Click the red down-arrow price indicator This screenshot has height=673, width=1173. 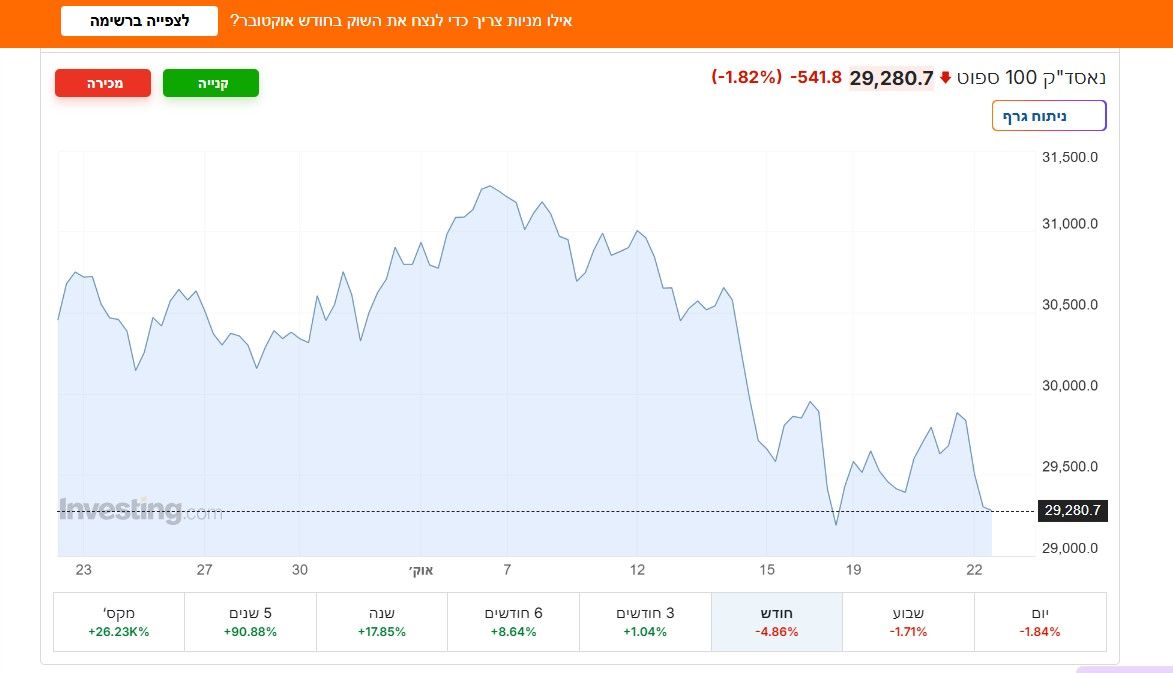[945, 77]
